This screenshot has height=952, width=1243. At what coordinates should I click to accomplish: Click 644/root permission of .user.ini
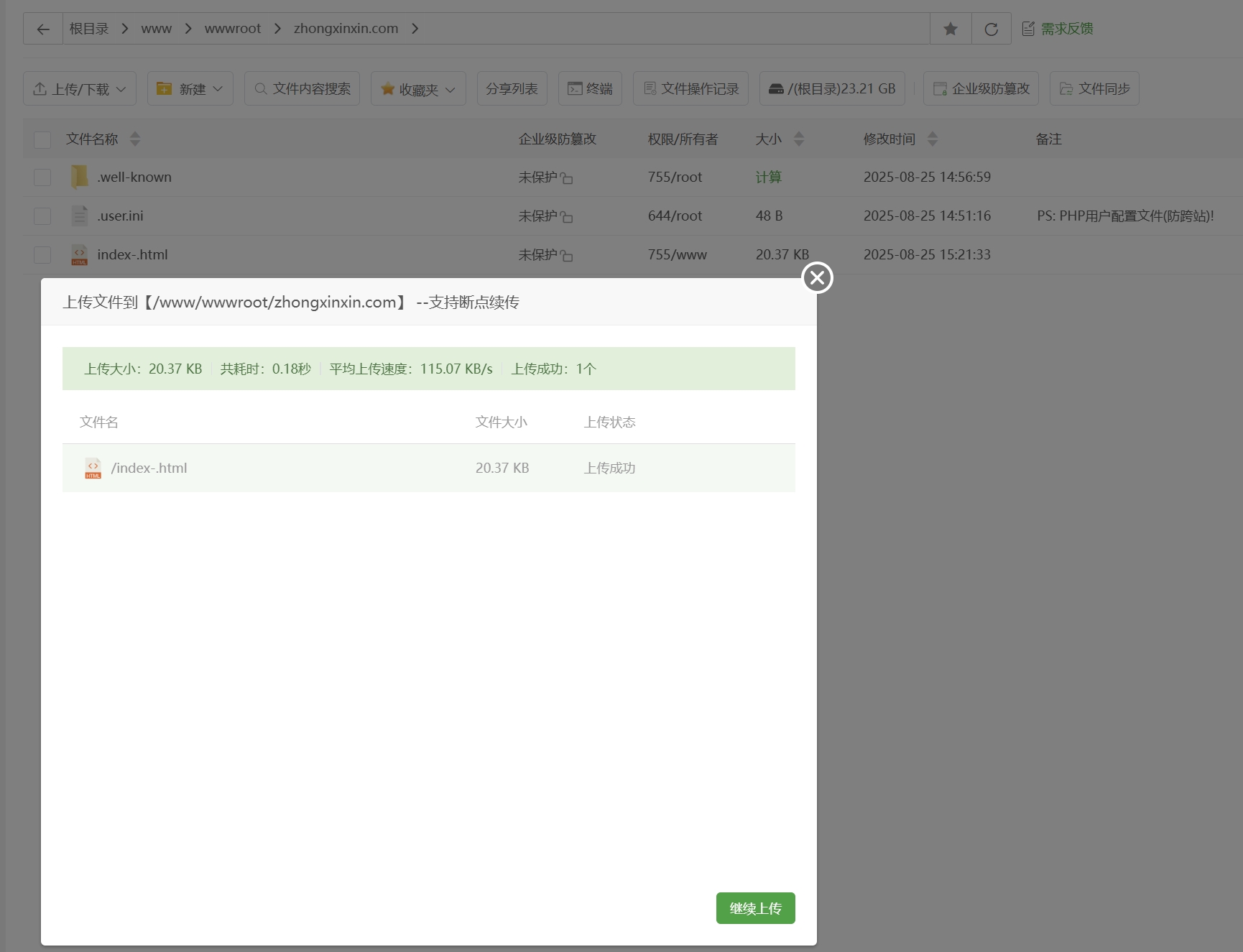[x=675, y=216]
